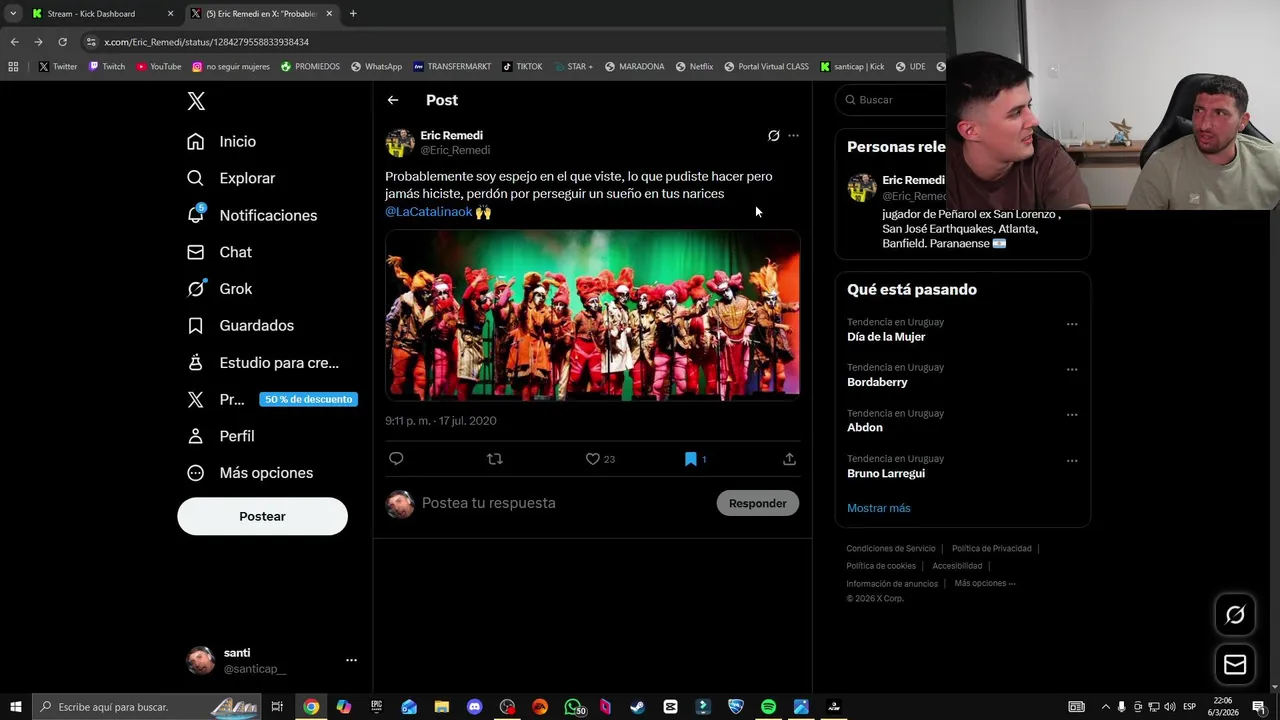
Task: Expand Más opciones menu
Action: [x=250, y=473]
